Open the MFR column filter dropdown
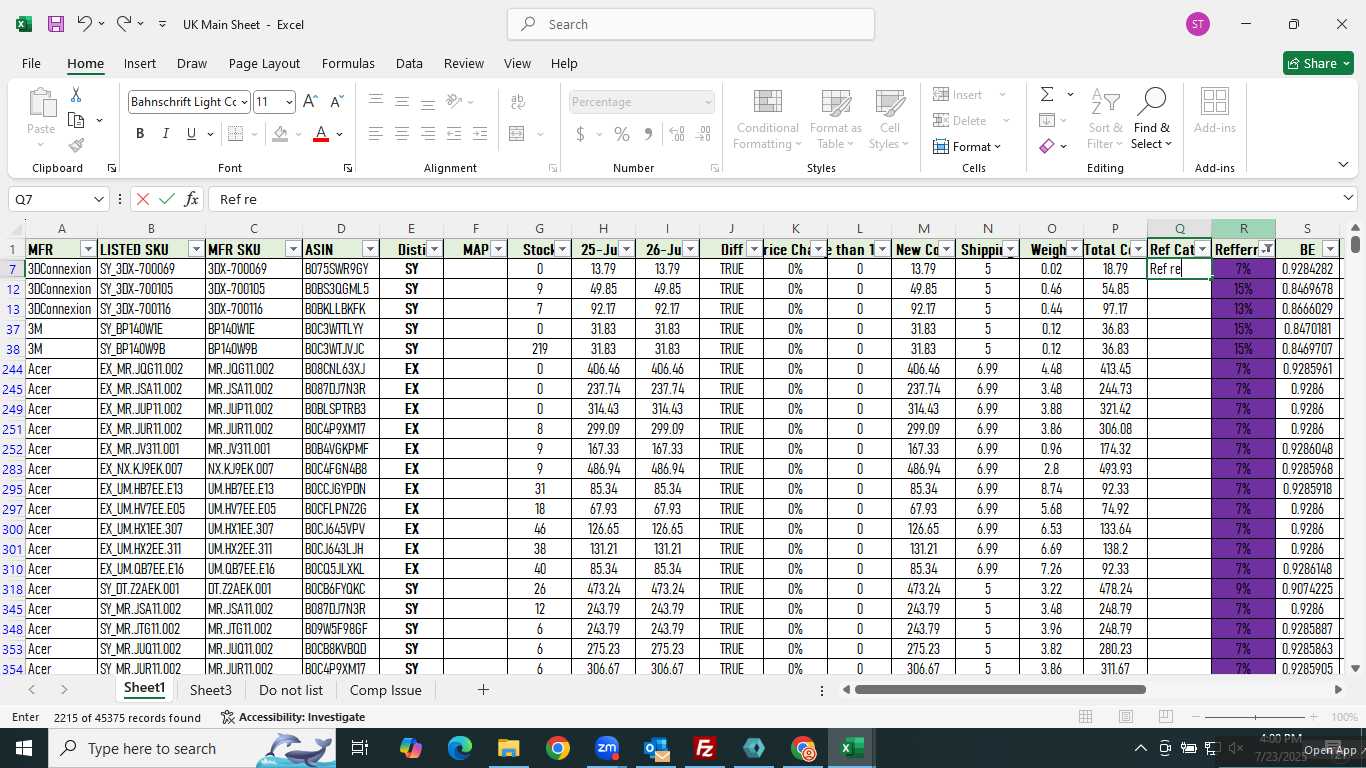This screenshot has width=1366, height=768. coord(88,249)
